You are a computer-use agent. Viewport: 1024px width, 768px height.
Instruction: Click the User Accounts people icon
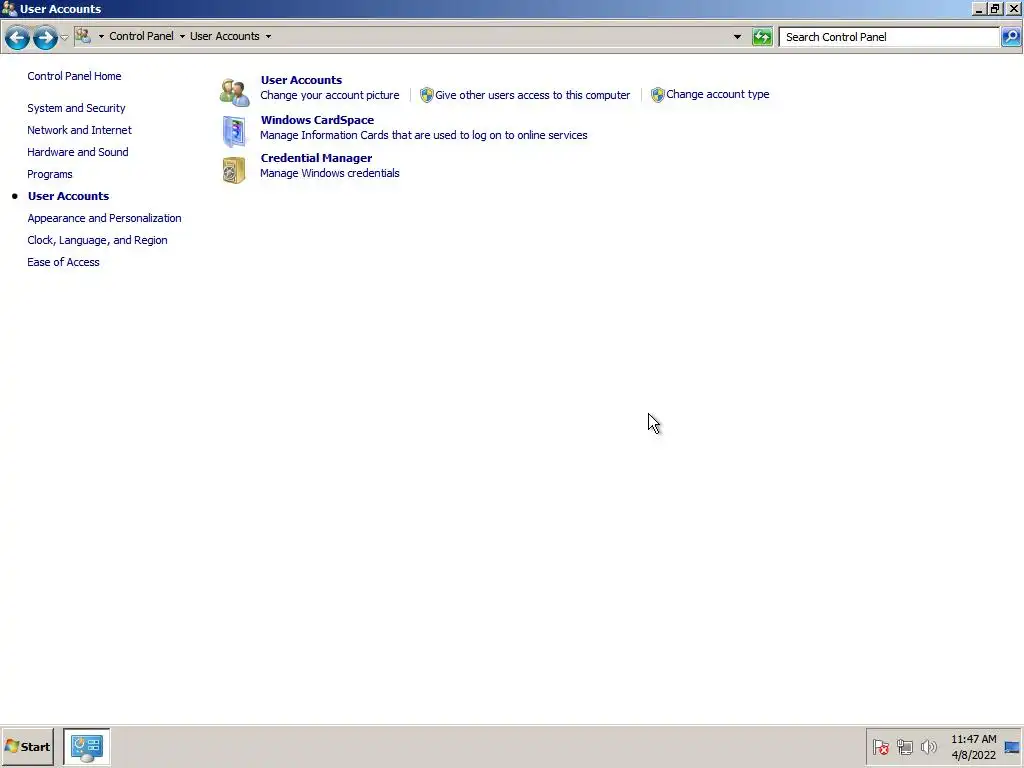coord(234,92)
